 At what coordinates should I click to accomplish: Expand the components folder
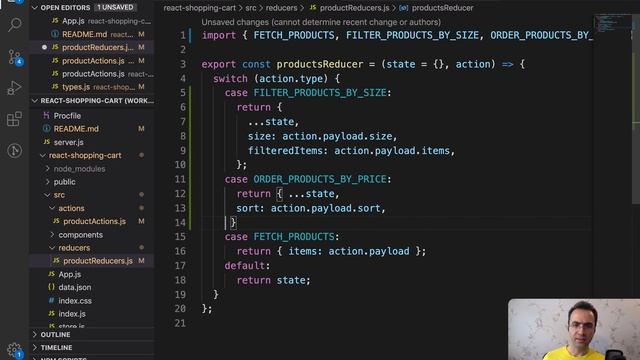pyautogui.click(x=80, y=235)
